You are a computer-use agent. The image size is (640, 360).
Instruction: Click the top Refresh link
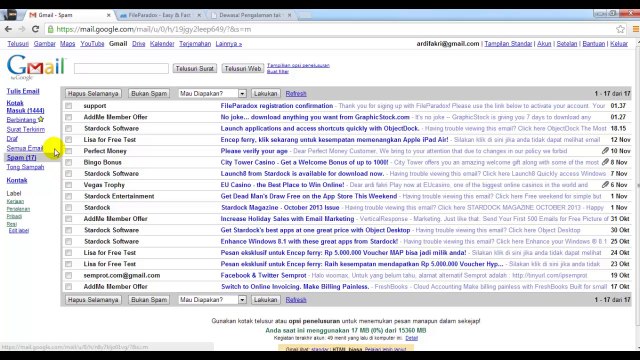tap(296, 93)
